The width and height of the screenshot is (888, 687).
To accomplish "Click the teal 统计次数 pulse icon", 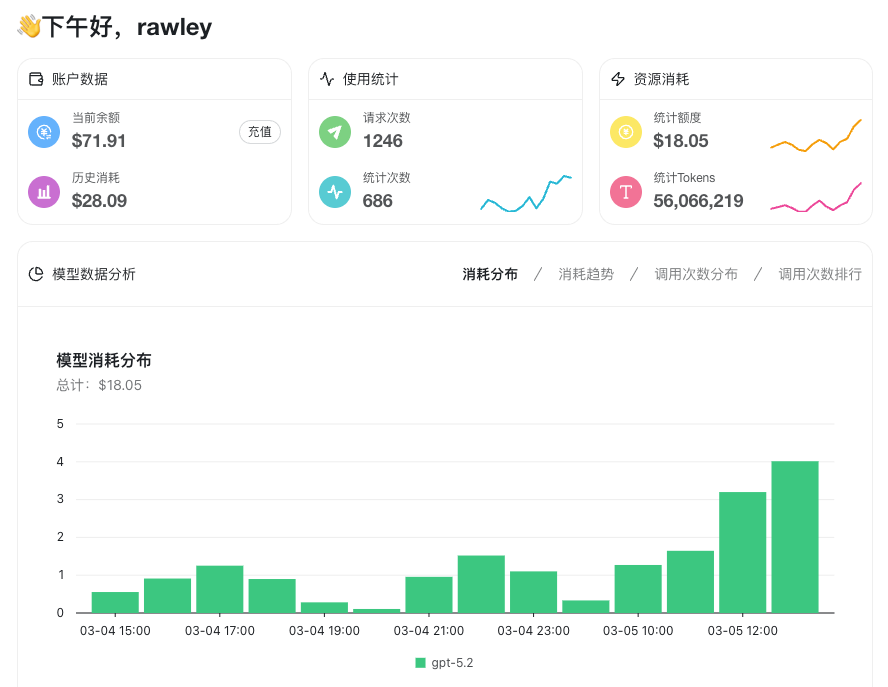I will click(335, 190).
